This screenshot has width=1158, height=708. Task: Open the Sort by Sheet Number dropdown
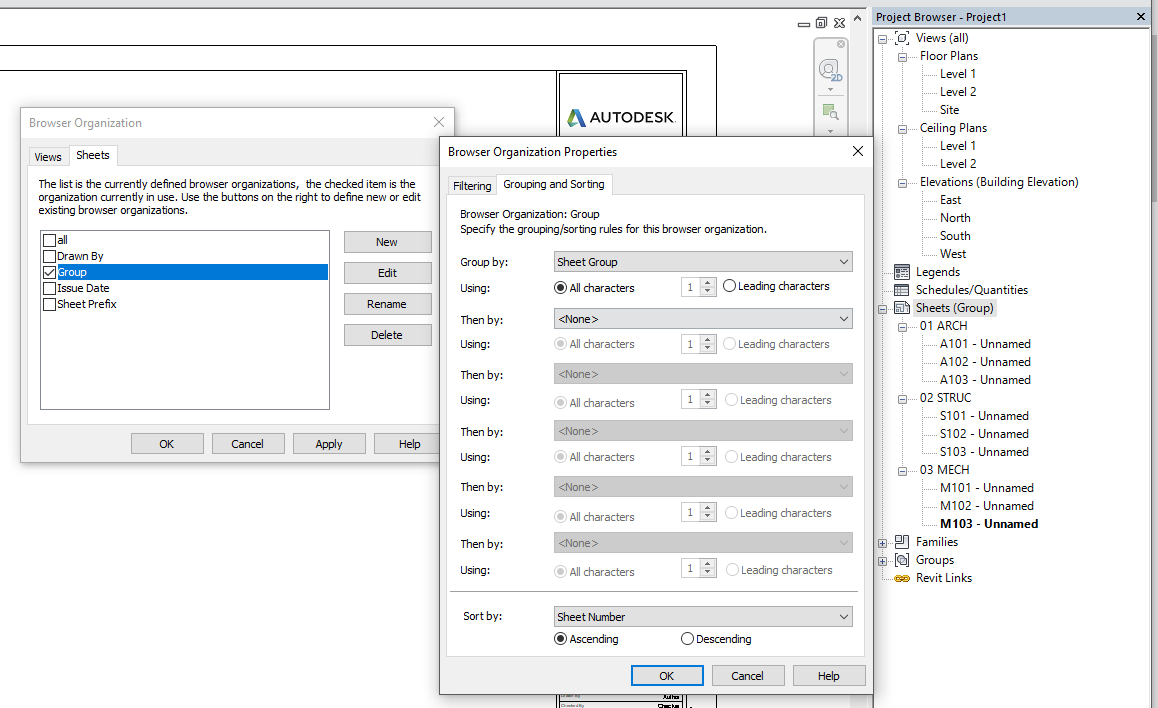point(703,616)
